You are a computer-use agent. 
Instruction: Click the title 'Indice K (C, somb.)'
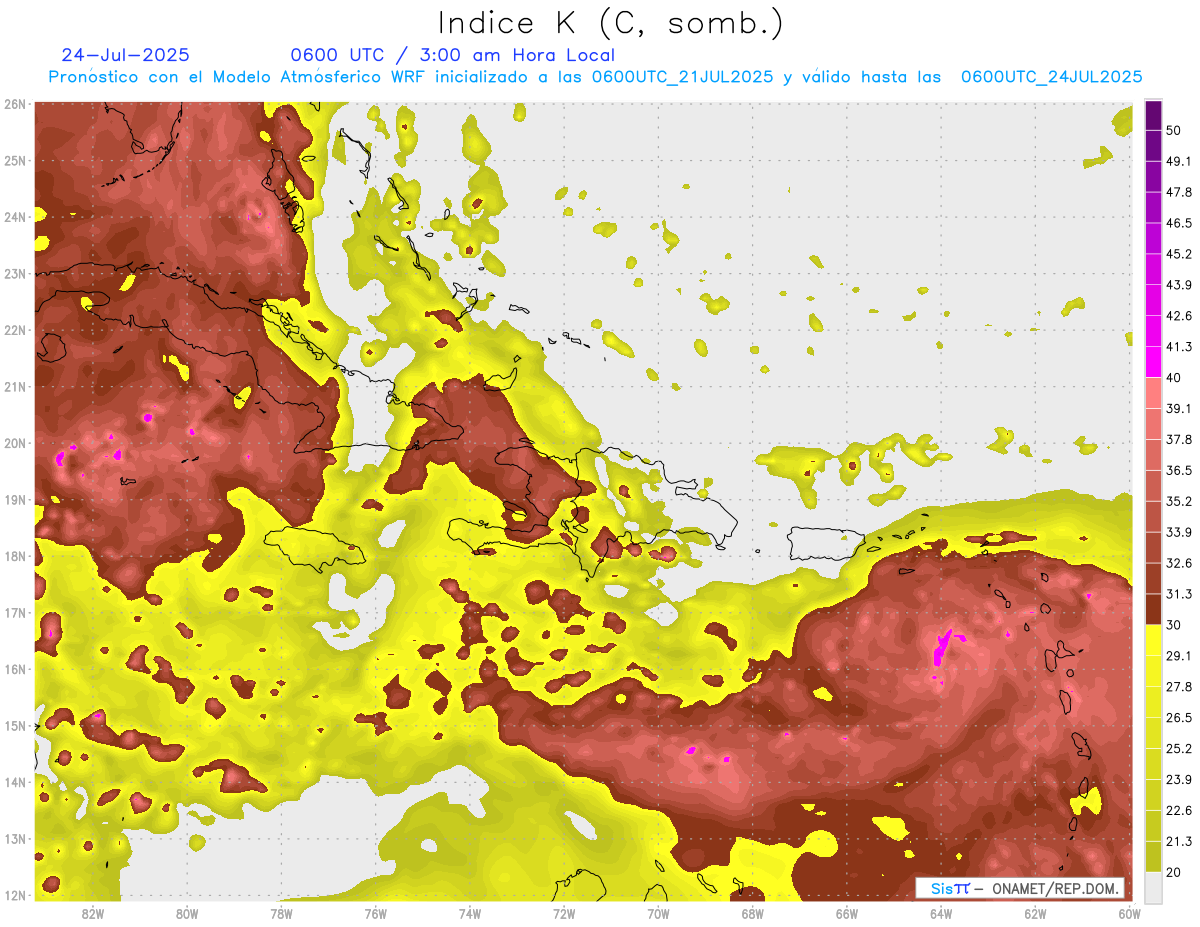[x=611, y=25]
